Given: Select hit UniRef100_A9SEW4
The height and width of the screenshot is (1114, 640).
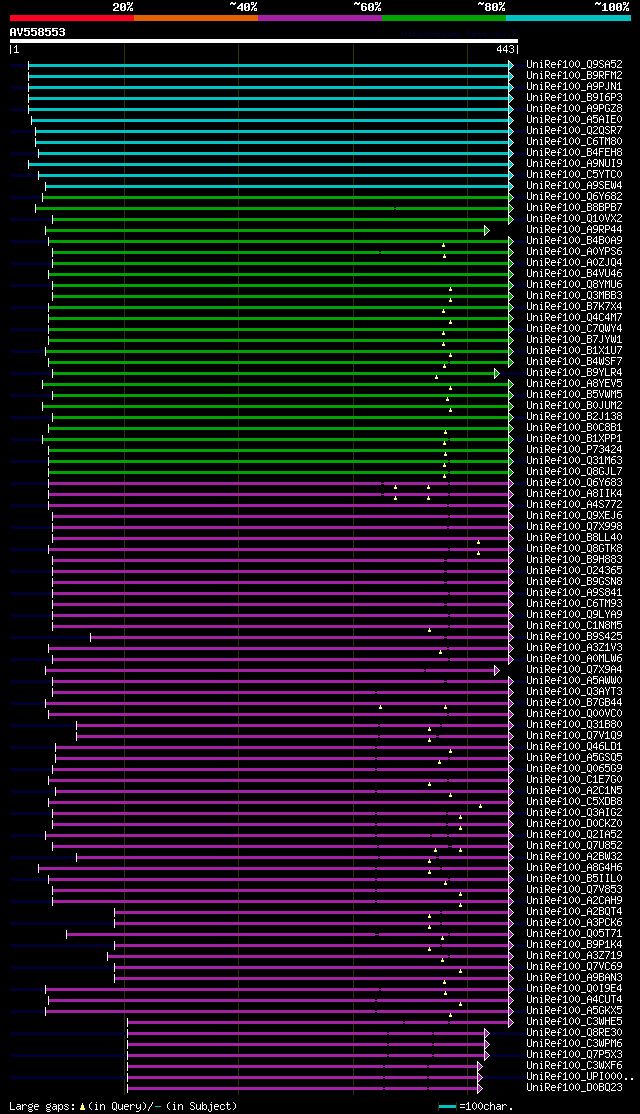Looking at the screenshot, I should click(574, 185).
